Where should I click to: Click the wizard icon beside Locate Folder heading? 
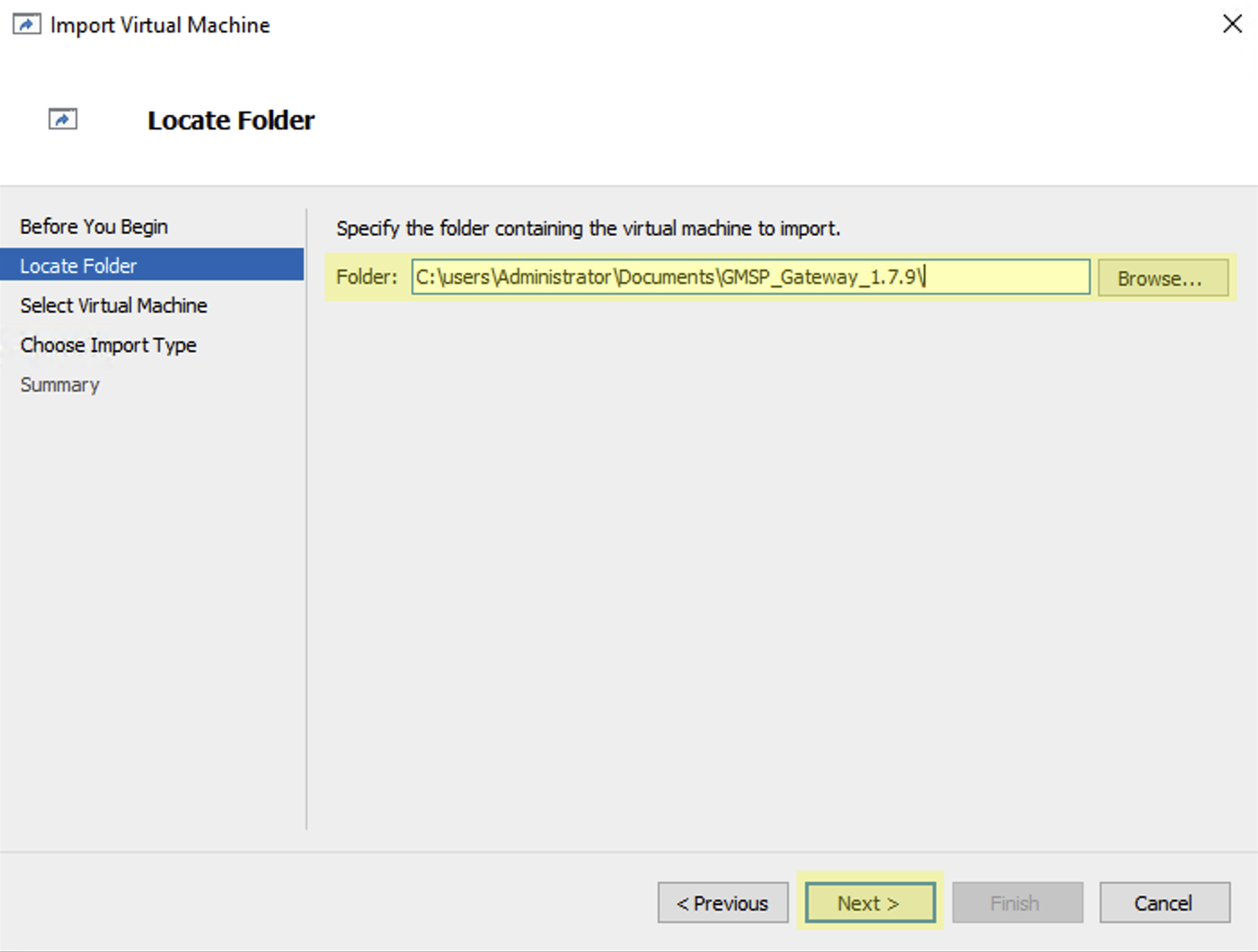(63, 119)
